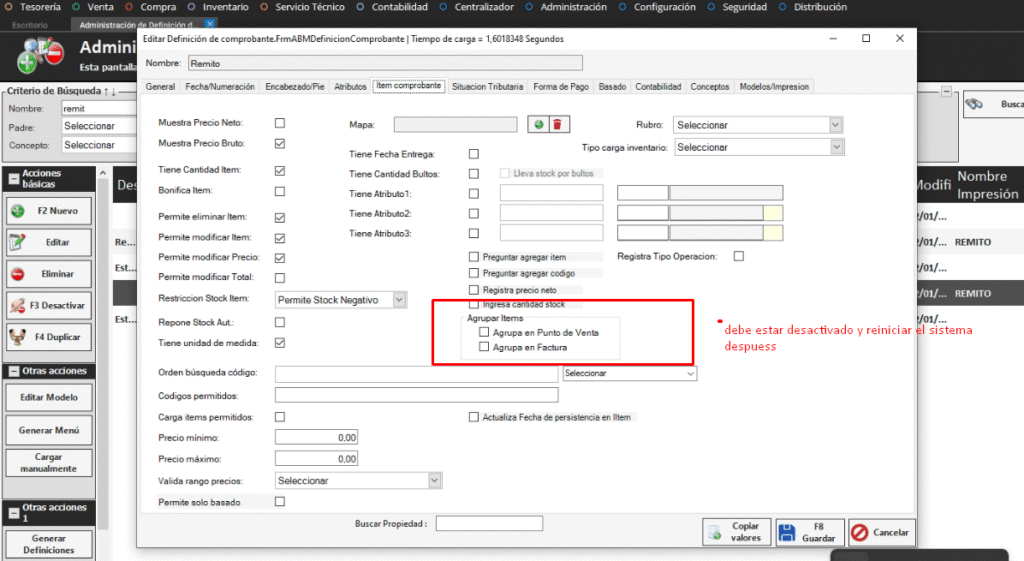The height and width of the screenshot is (561, 1024).
Task: Click the Cancelar button with red icon
Action: (x=880, y=532)
